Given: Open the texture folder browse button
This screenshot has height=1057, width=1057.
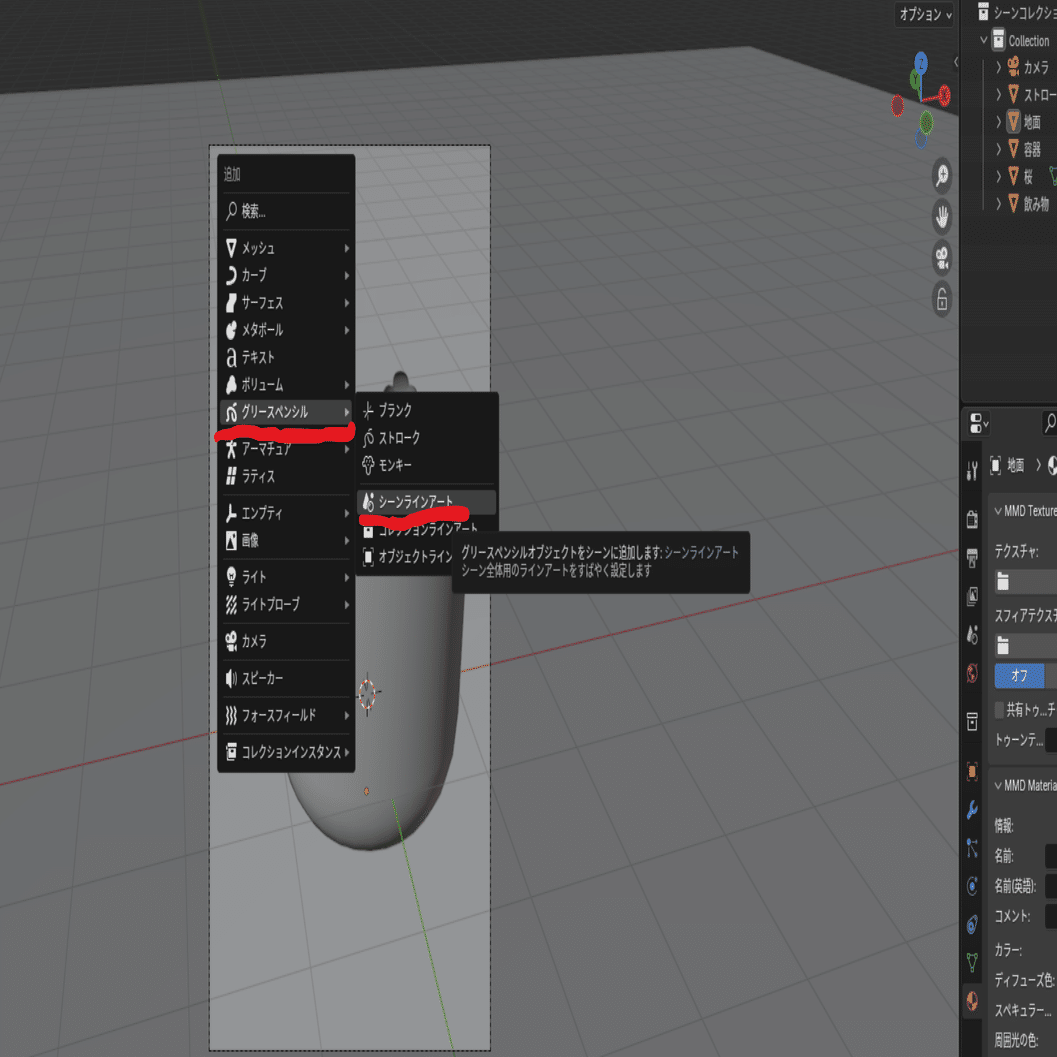Looking at the screenshot, I should (x=1003, y=582).
